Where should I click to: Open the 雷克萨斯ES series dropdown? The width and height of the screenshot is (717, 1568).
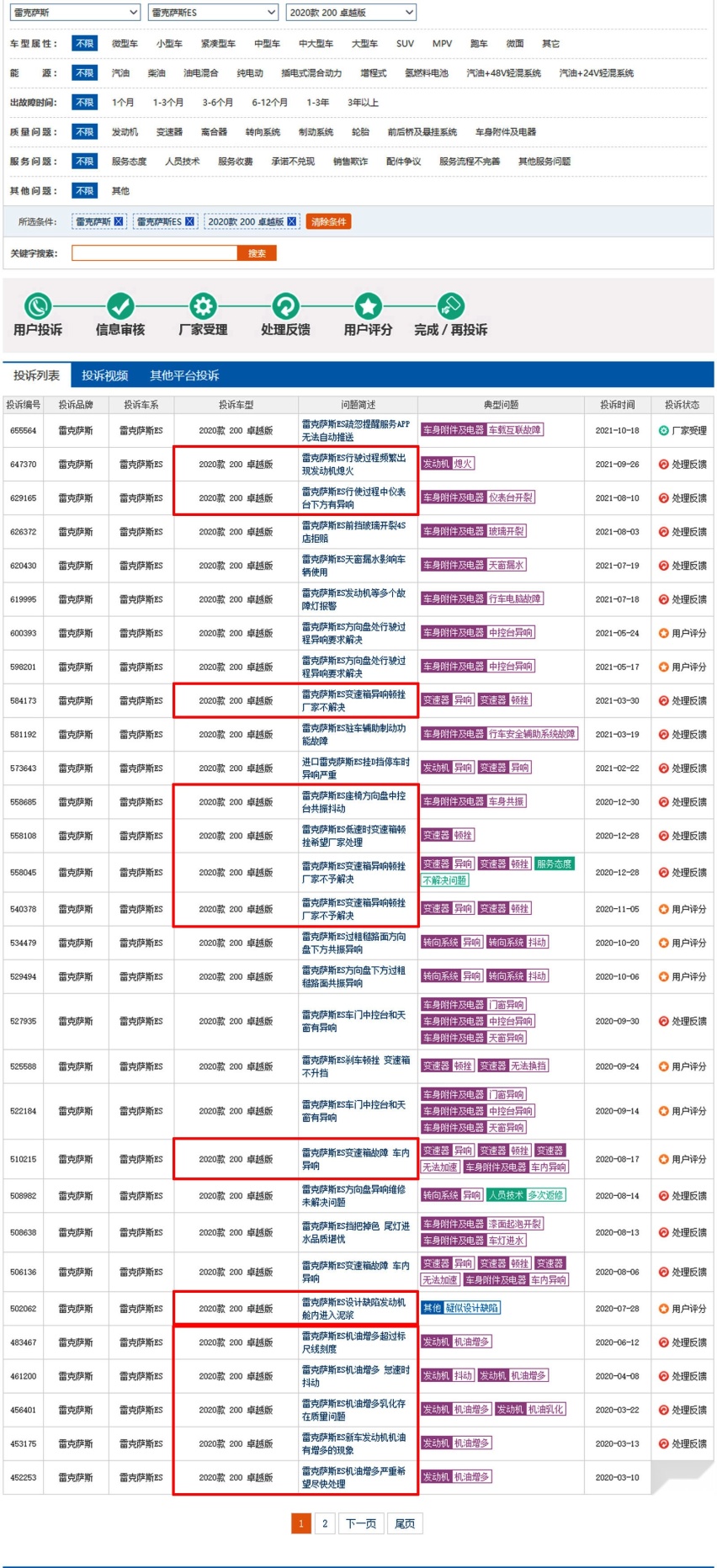213,13
